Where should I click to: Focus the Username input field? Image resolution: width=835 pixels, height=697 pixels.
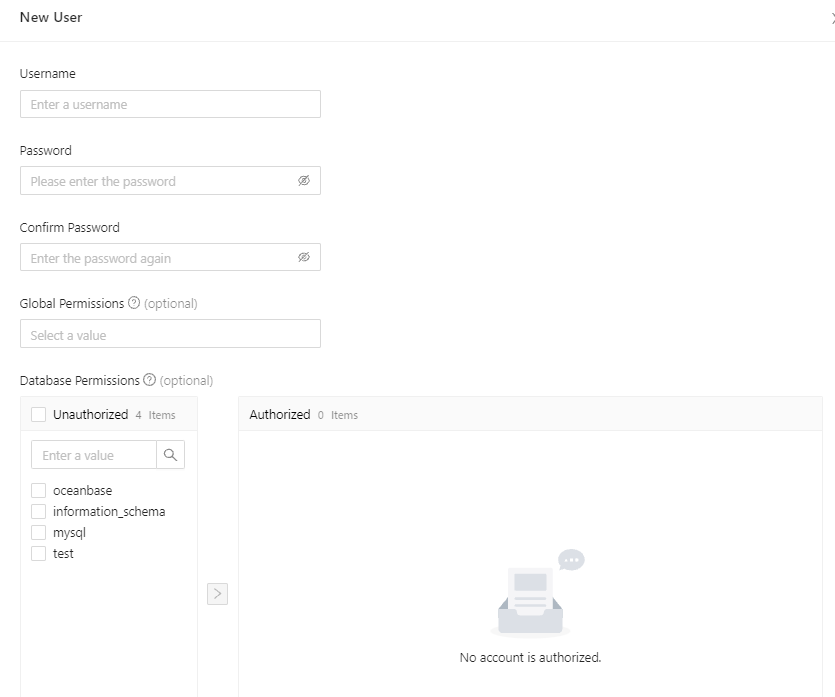[x=170, y=104]
